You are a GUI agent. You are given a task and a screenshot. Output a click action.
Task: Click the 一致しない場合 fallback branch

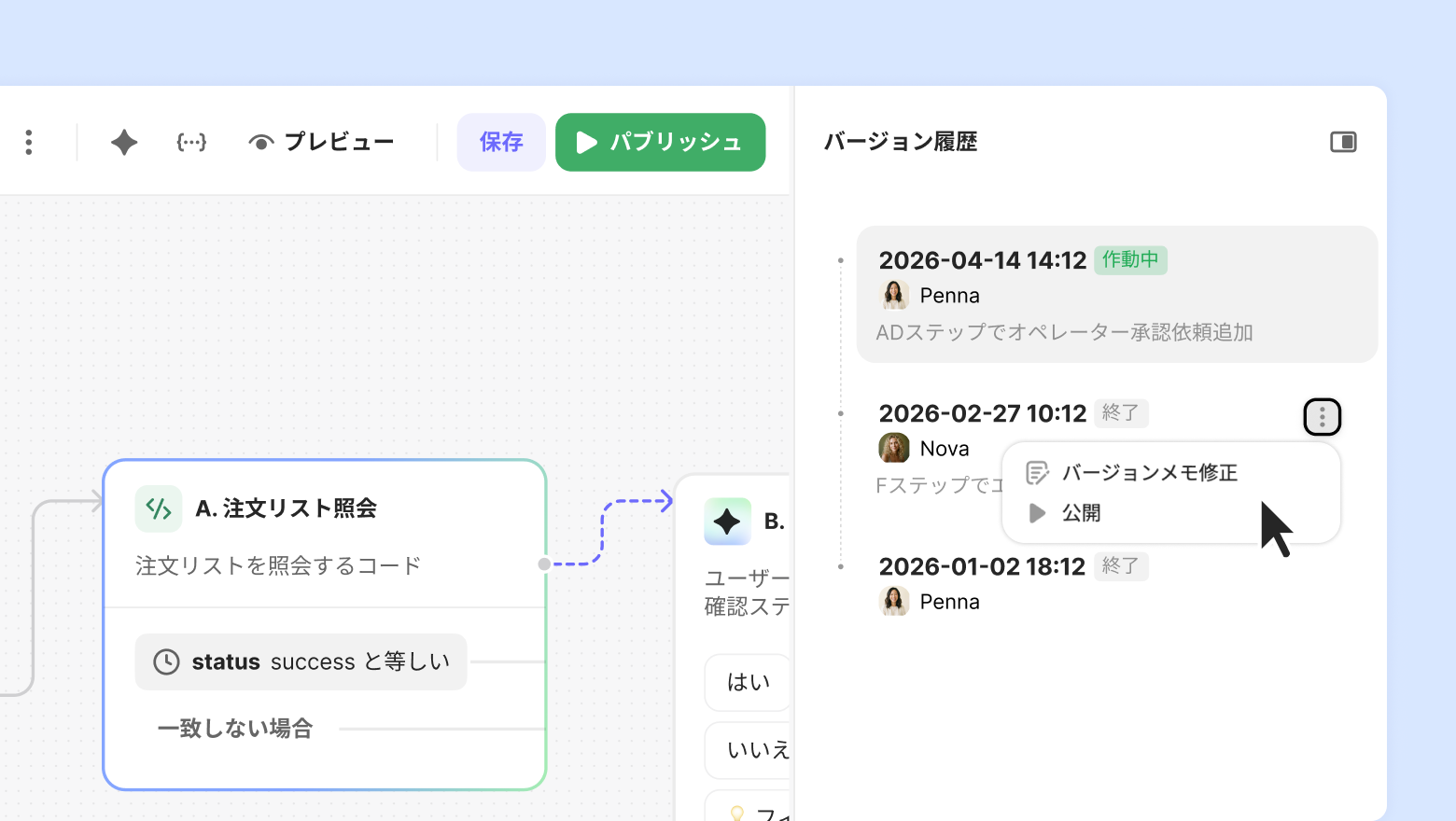(x=235, y=729)
